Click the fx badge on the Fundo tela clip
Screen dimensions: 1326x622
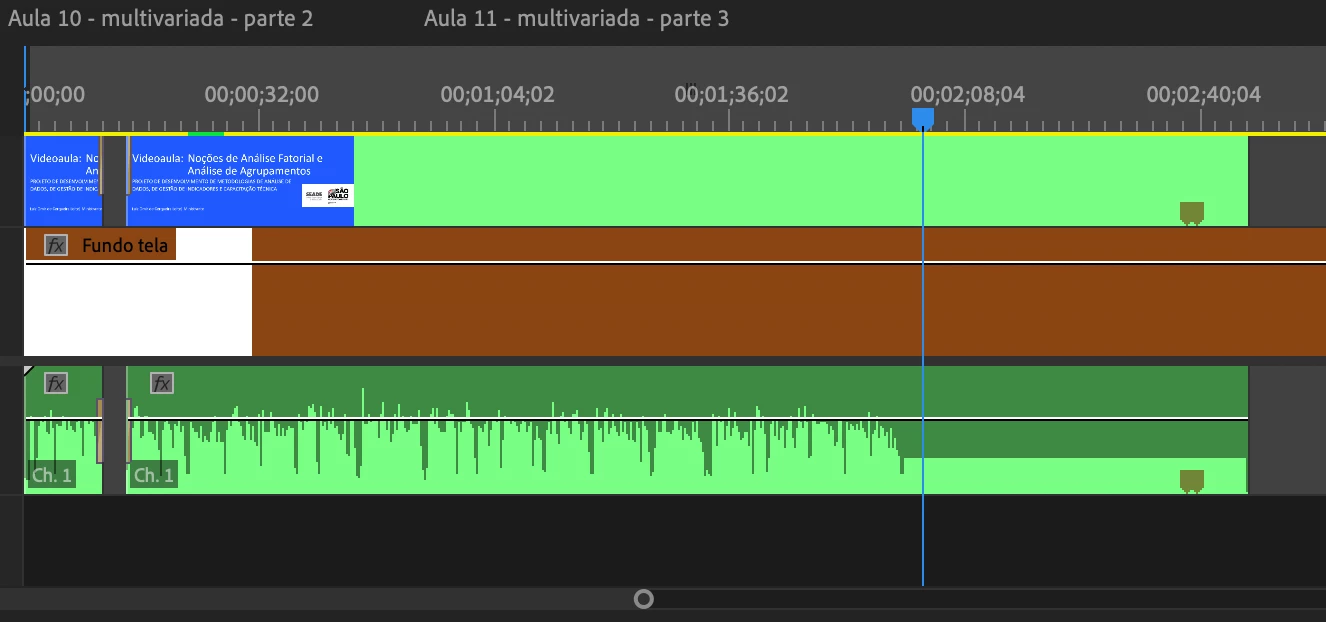coord(56,245)
